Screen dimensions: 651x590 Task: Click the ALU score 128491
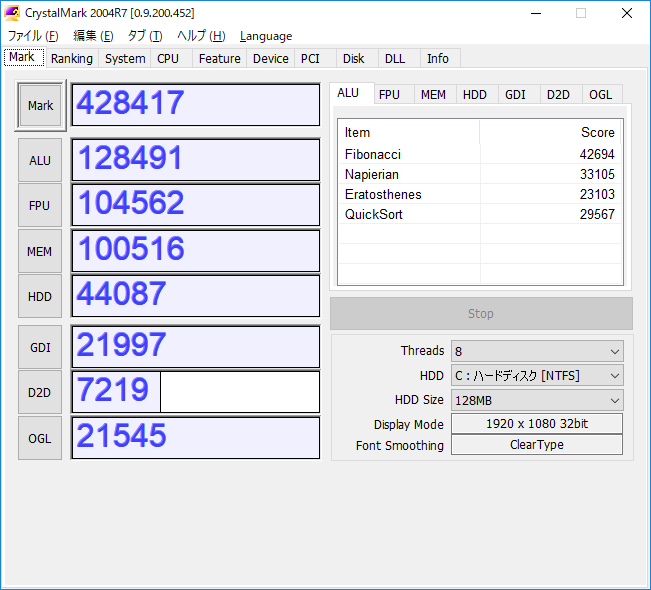(x=196, y=160)
